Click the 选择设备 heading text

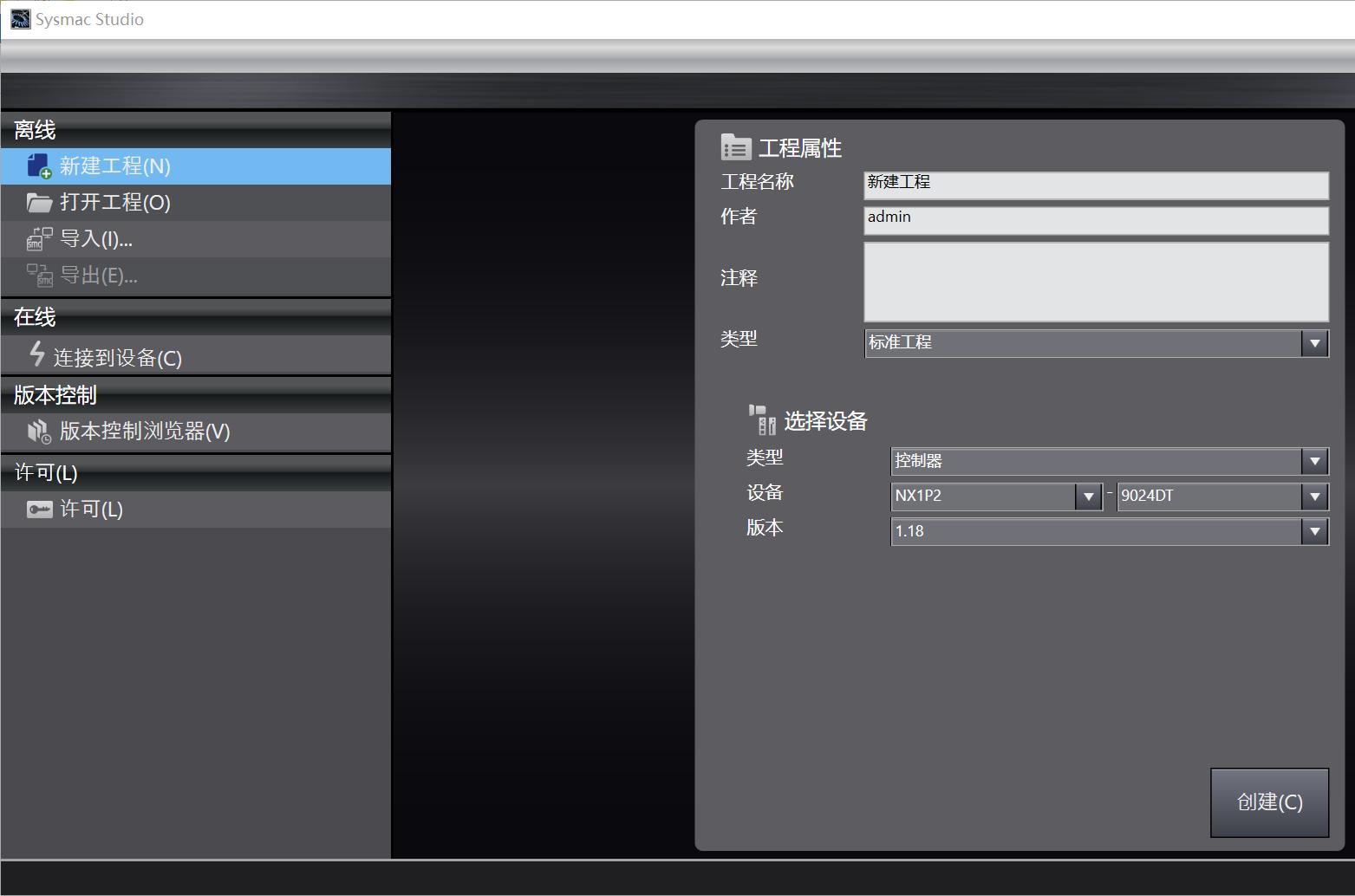click(826, 421)
